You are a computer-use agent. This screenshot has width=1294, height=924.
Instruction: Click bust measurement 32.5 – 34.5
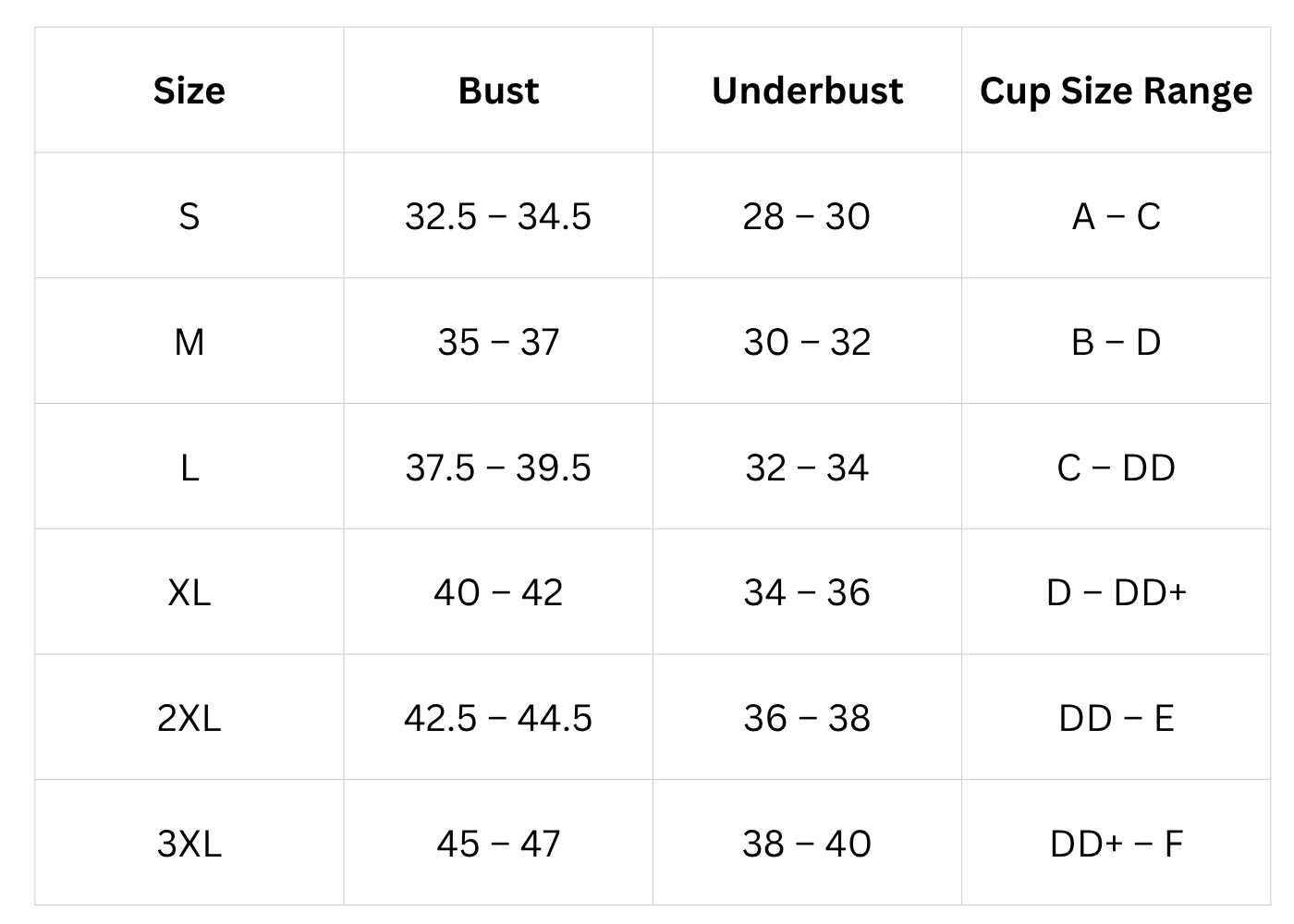coord(498,216)
